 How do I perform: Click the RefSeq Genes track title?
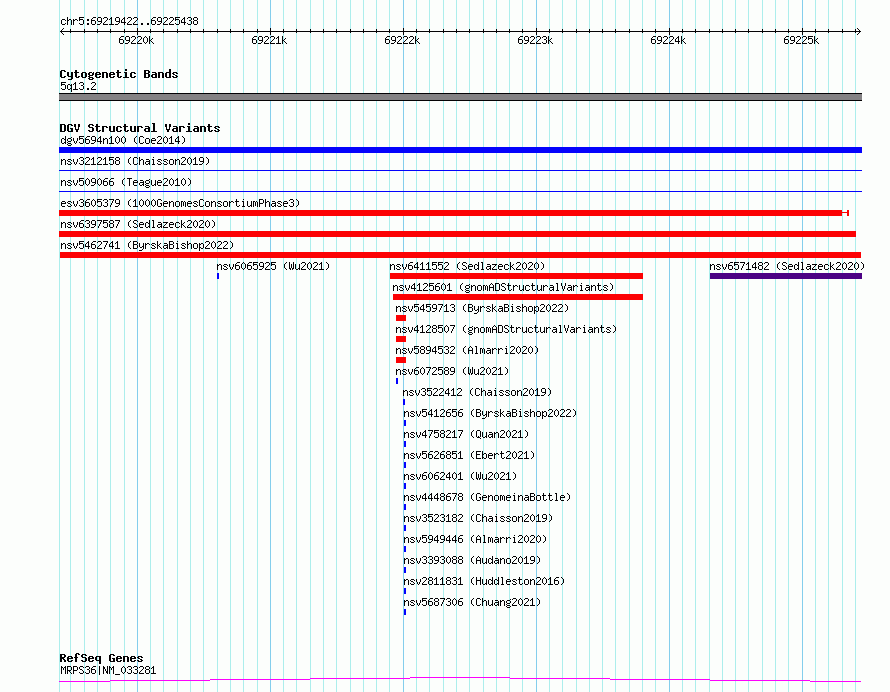[x=101, y=659]
